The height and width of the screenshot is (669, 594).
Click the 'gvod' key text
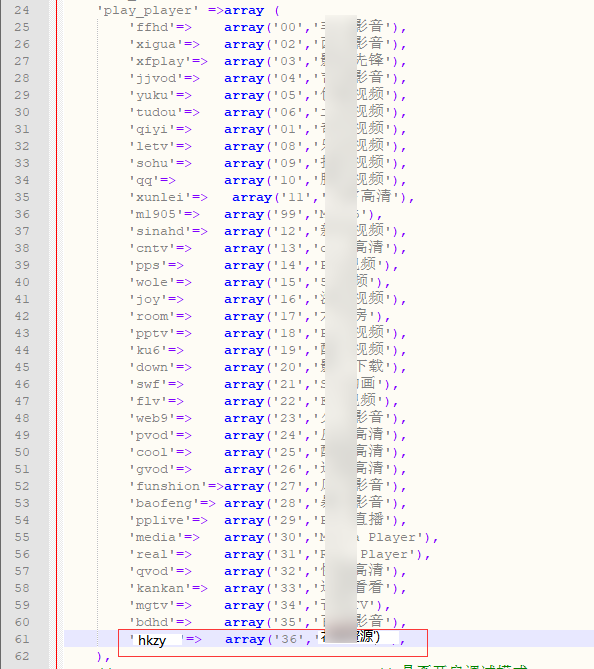coord(152,469)
